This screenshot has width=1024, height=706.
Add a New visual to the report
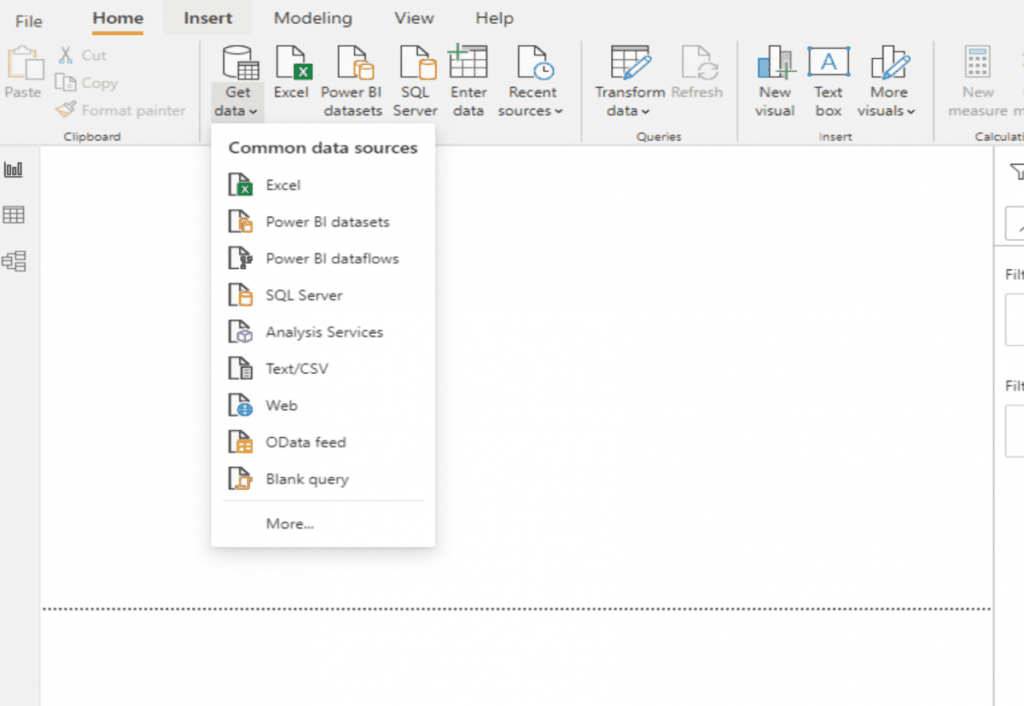(x=774, y=80)
